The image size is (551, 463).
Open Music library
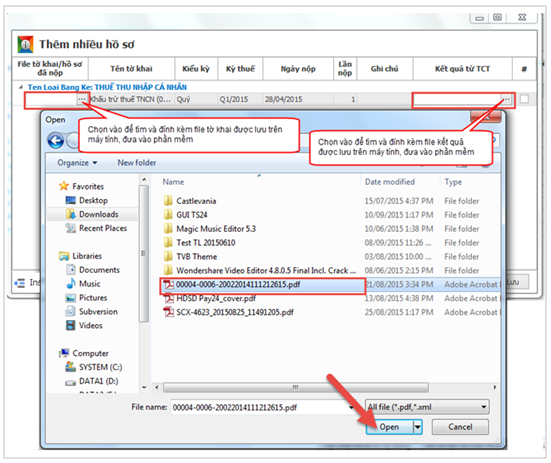(90, 284)
